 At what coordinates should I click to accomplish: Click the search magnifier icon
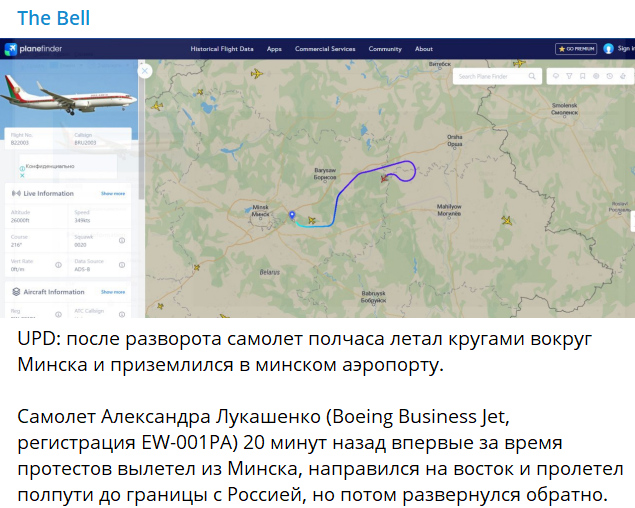coord(532,76)
